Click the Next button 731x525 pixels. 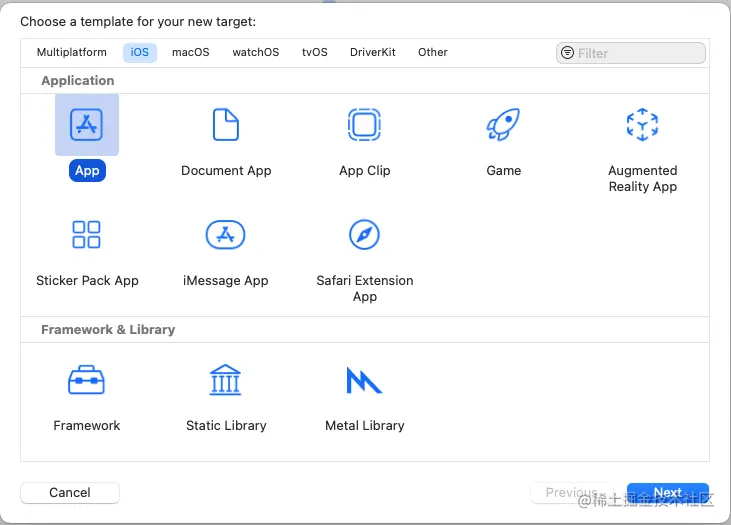pos(668,492)
